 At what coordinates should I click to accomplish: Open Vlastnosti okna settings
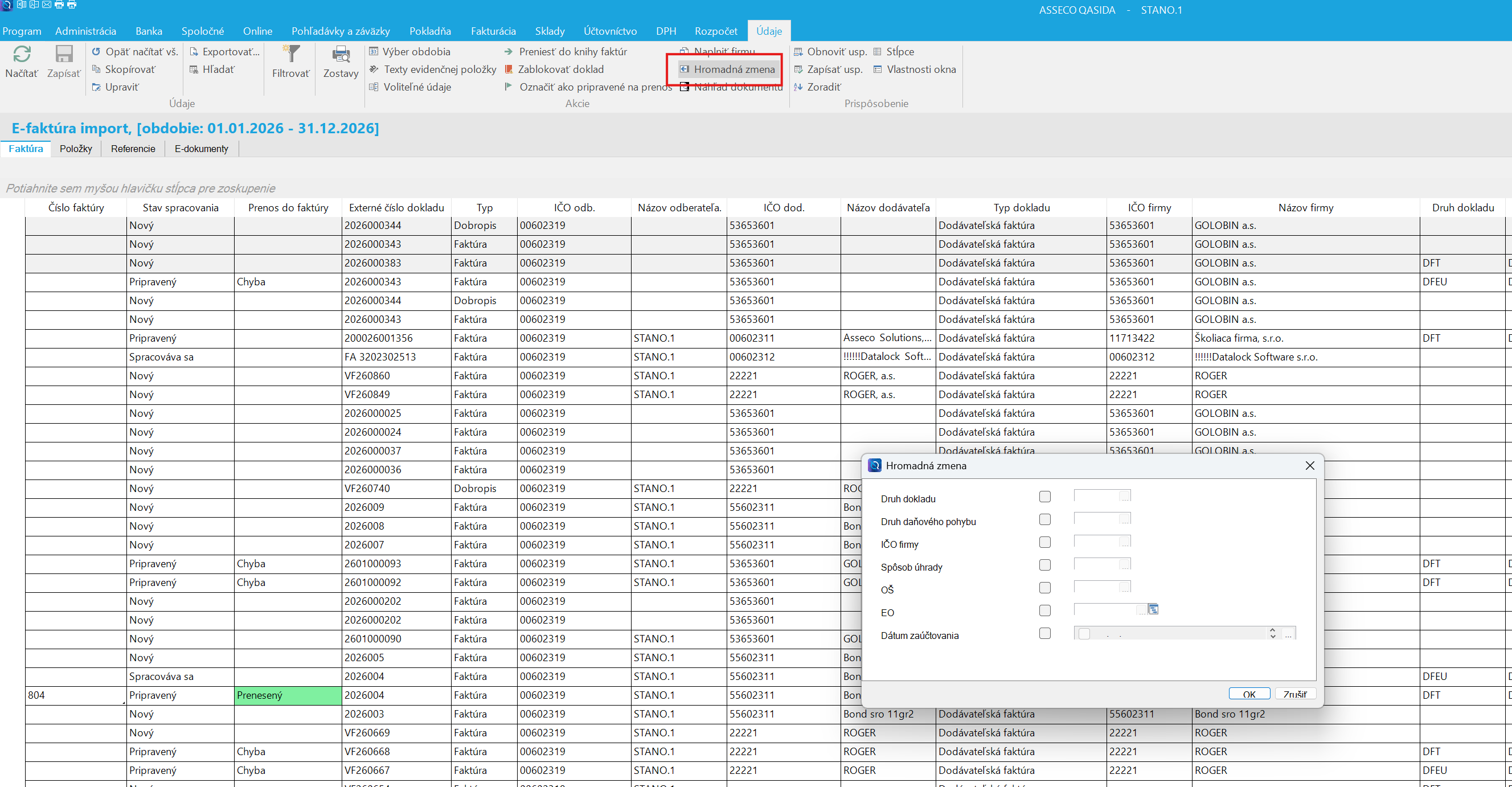pos(915,69)
